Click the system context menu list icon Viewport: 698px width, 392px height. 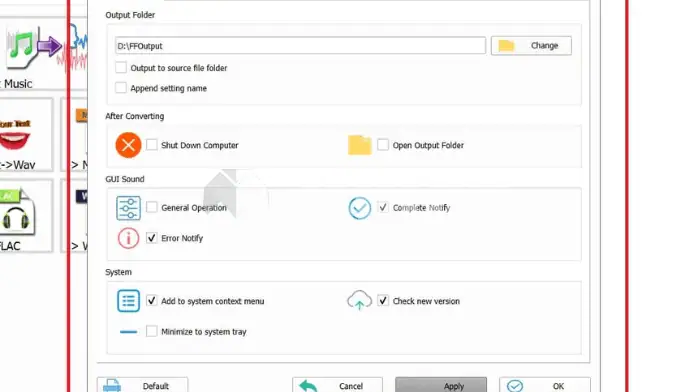click(128, 301)
